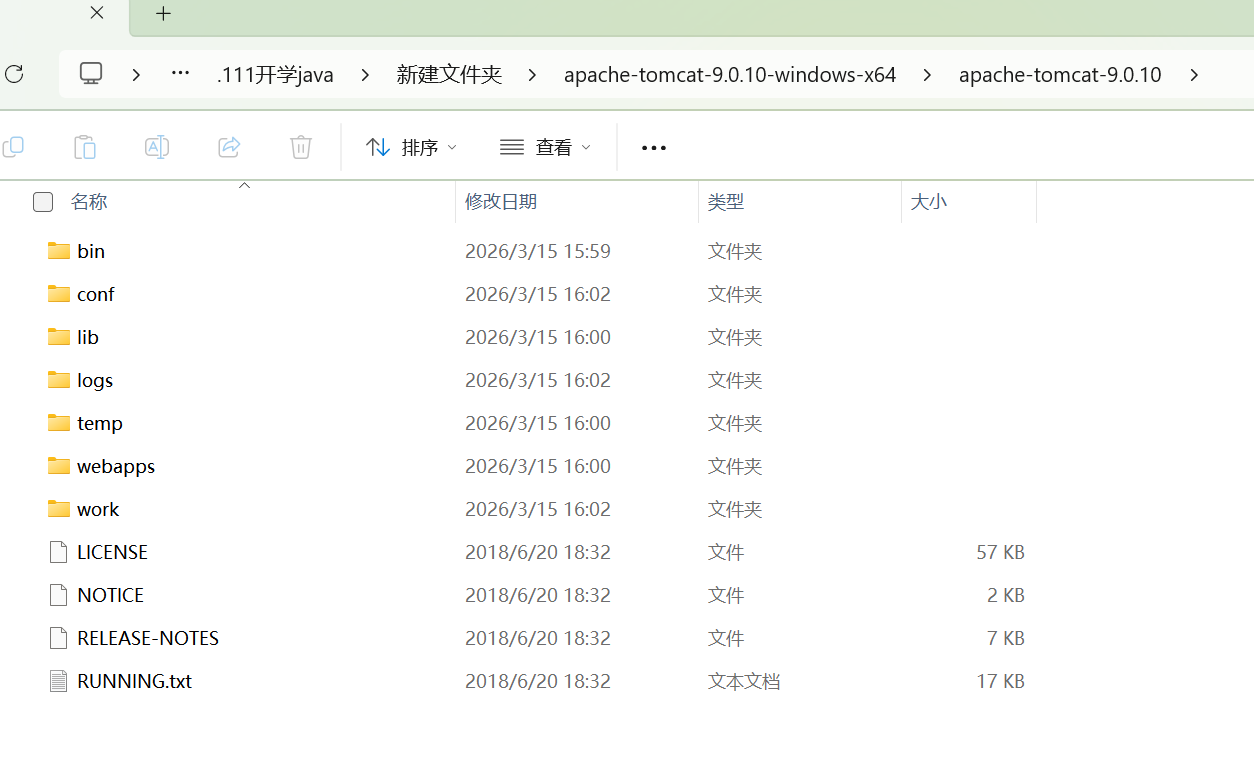Viewport: 1254px width, 776px height.
Task: Click the 7 KB size of RELEASE-NOTES
Action: tap(1005, 638)
